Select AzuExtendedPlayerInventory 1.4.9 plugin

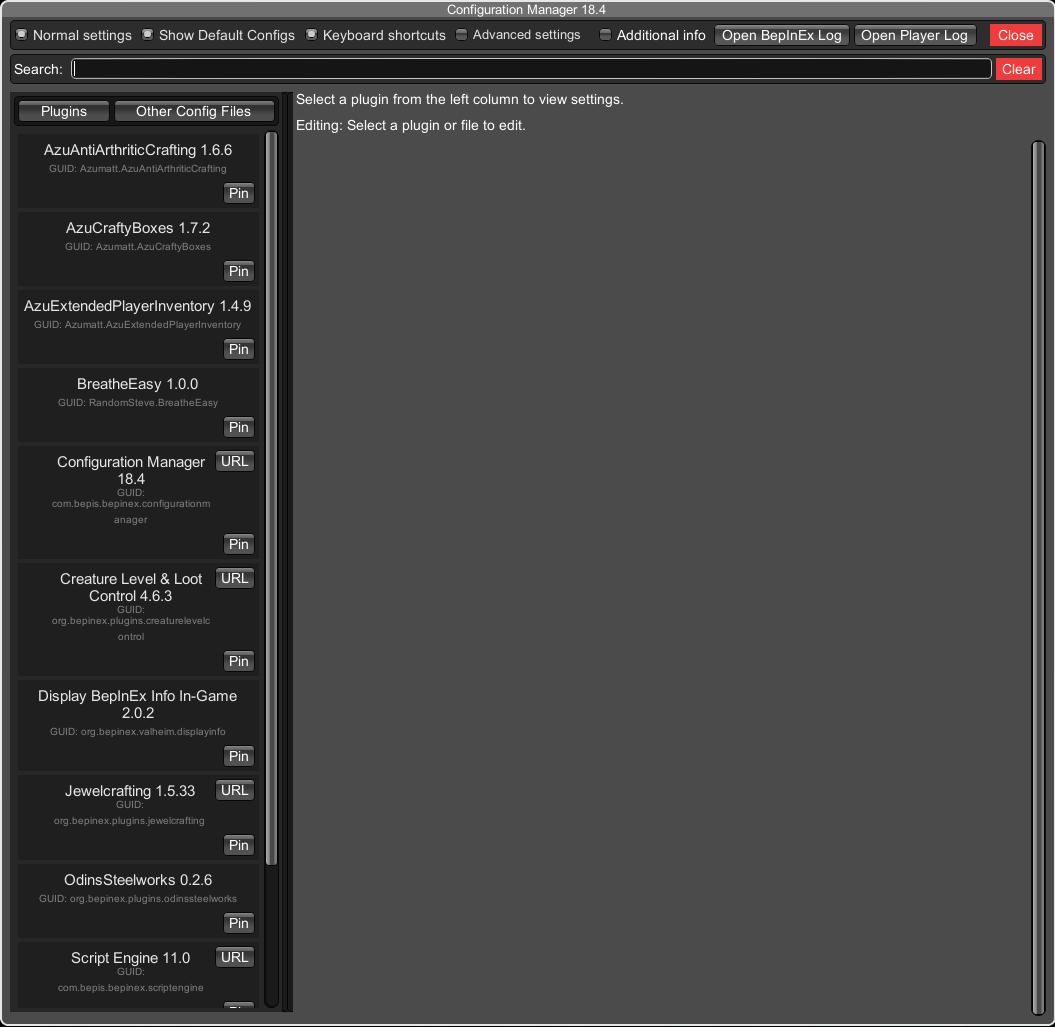[x=138, y=306]
